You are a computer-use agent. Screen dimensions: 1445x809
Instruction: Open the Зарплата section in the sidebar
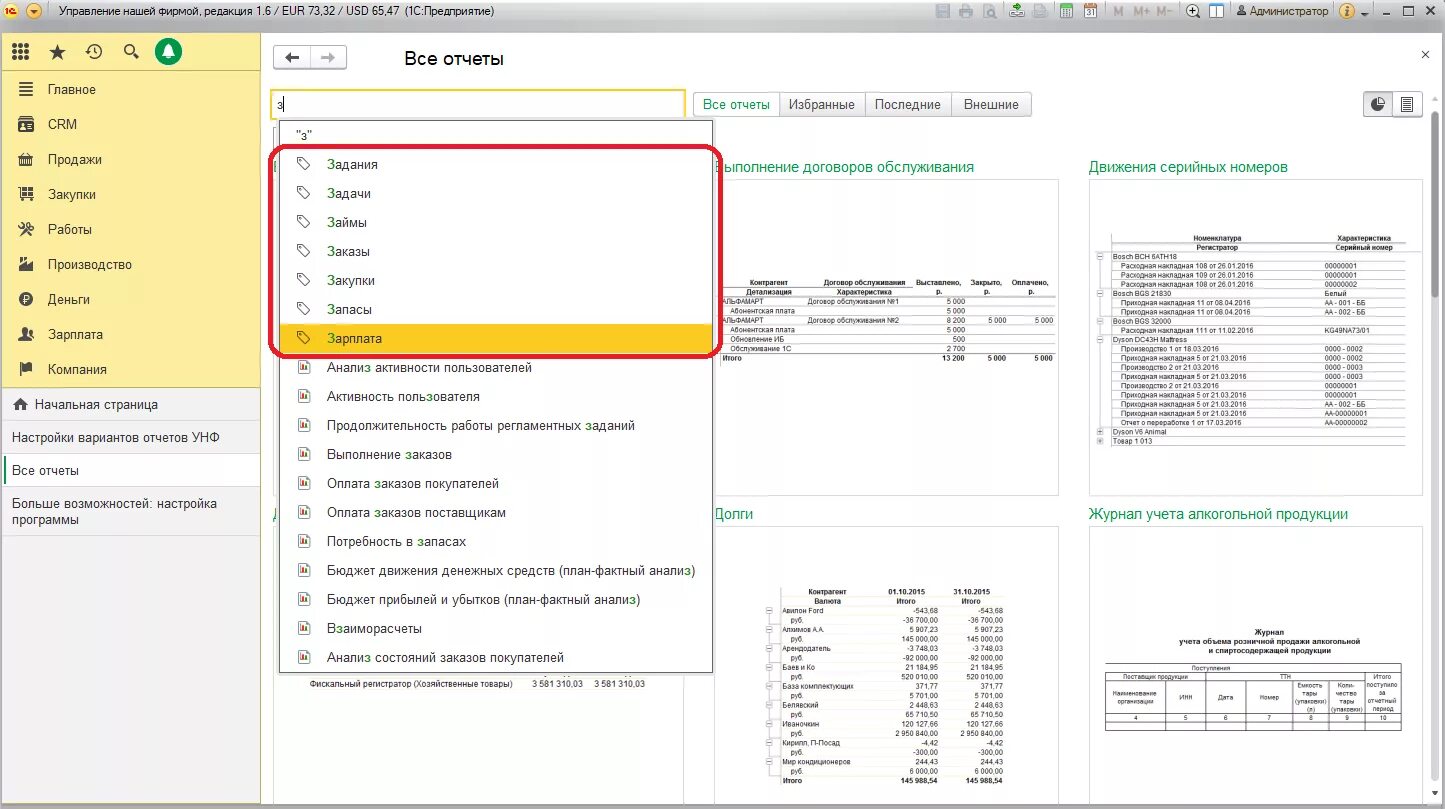click(x=130, y=334)
